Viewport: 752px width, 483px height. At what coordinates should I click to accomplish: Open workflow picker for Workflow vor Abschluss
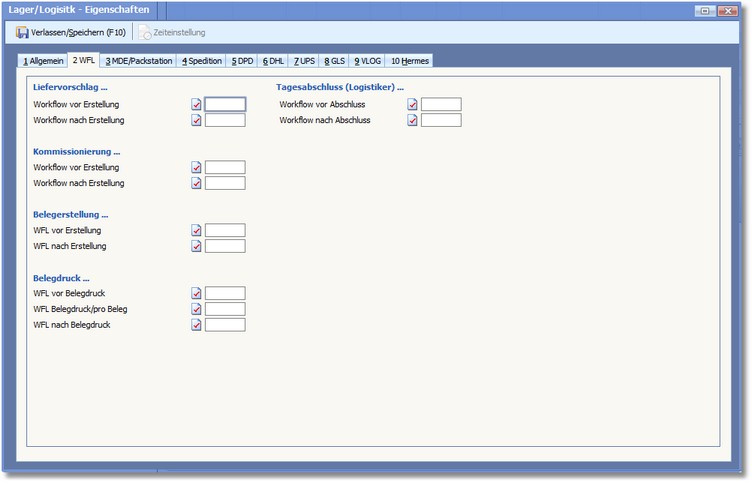(412, 104)
